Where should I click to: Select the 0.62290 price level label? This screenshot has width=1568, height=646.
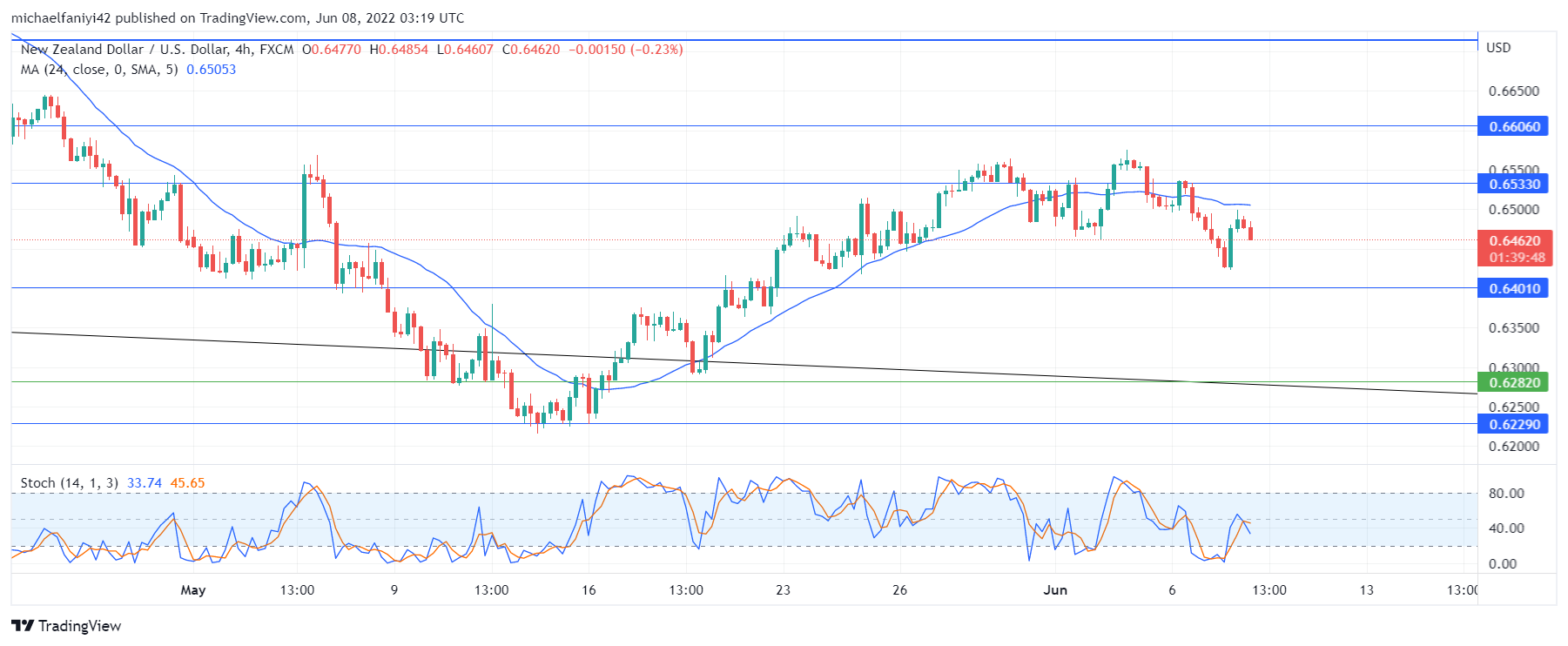coord(1513,424)
